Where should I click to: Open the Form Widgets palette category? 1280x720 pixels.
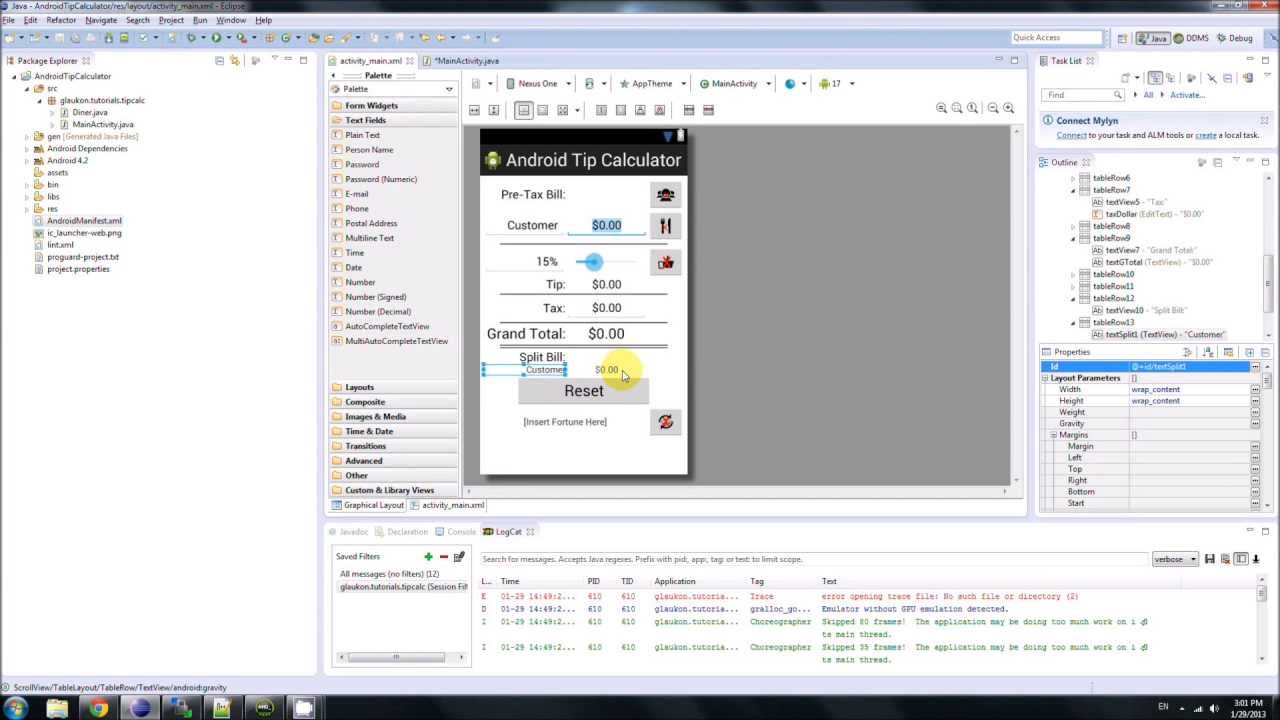pos(394,105)
